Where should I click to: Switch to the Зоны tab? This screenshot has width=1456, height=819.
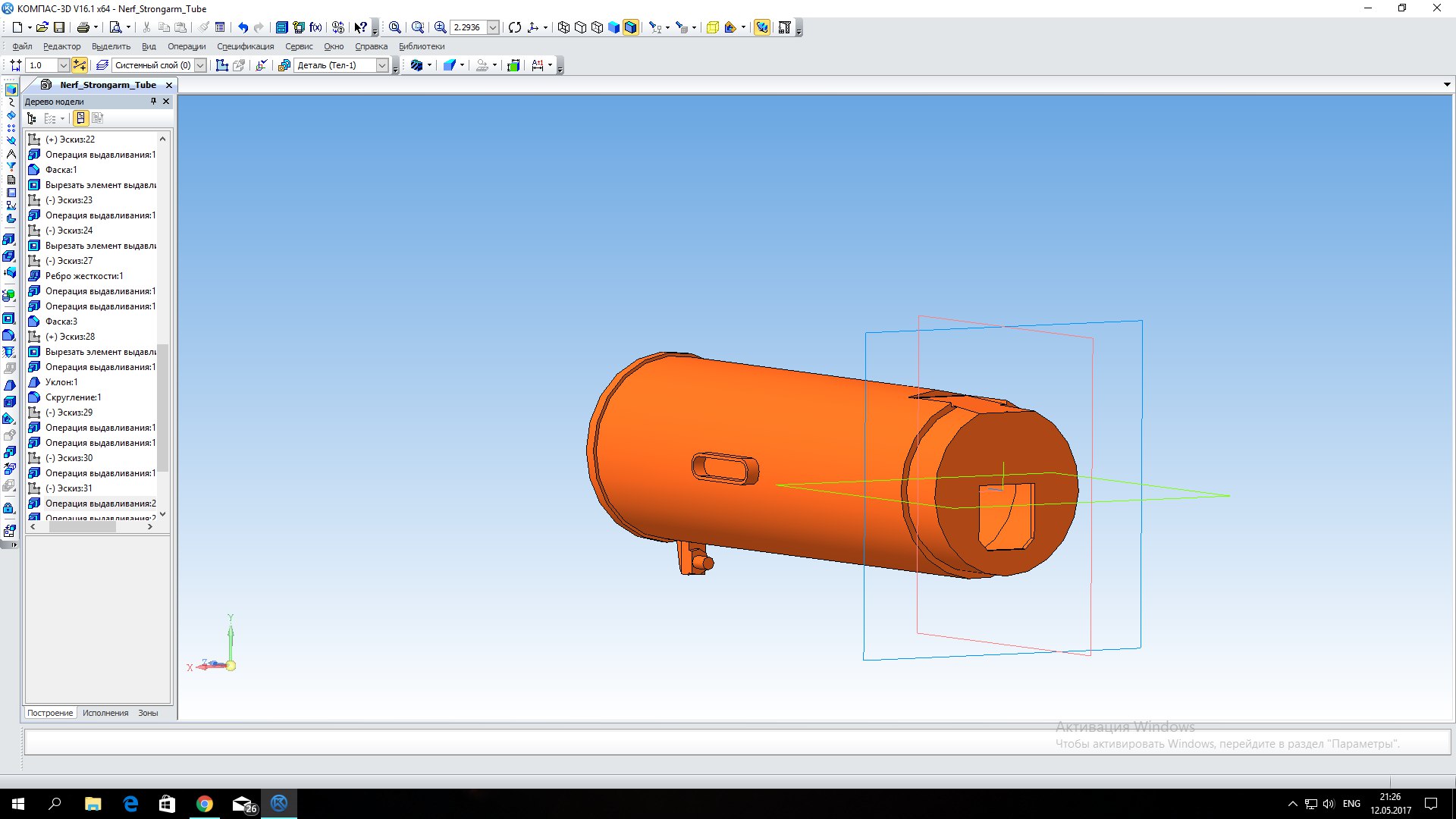148,713
